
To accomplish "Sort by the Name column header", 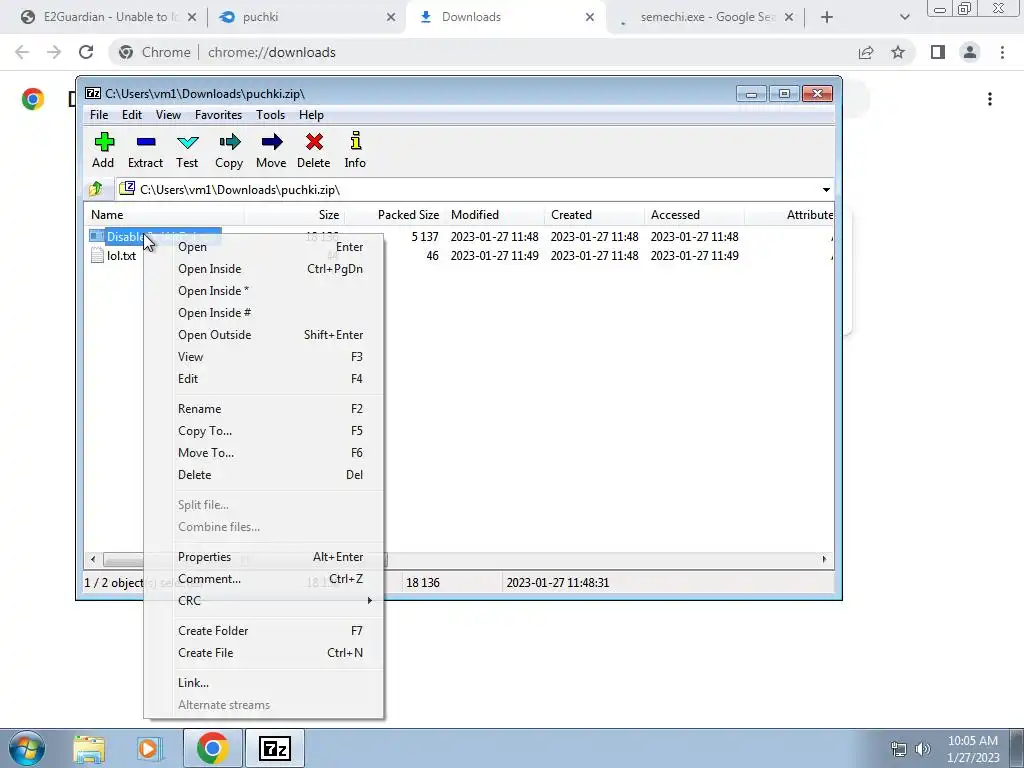I will tap(164, 215).
